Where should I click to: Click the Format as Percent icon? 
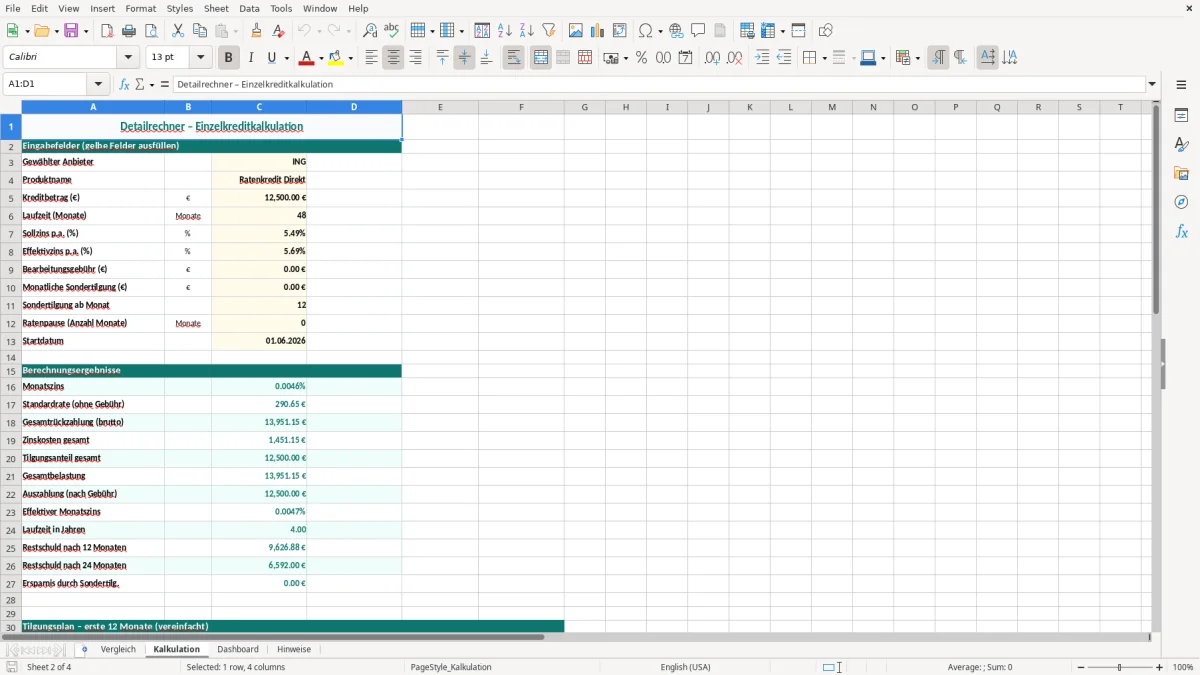point(641,58)
